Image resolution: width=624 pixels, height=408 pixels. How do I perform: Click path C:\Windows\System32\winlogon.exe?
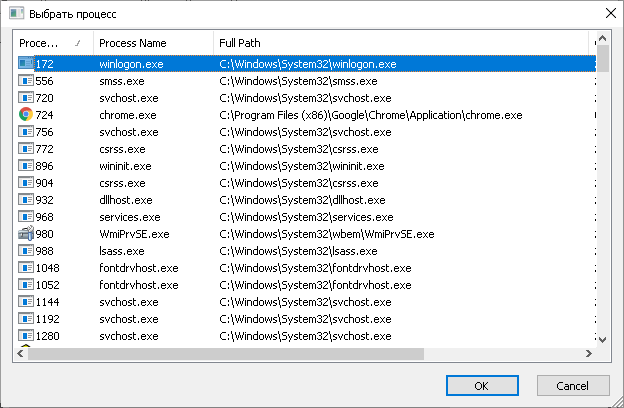pos(308,64)
